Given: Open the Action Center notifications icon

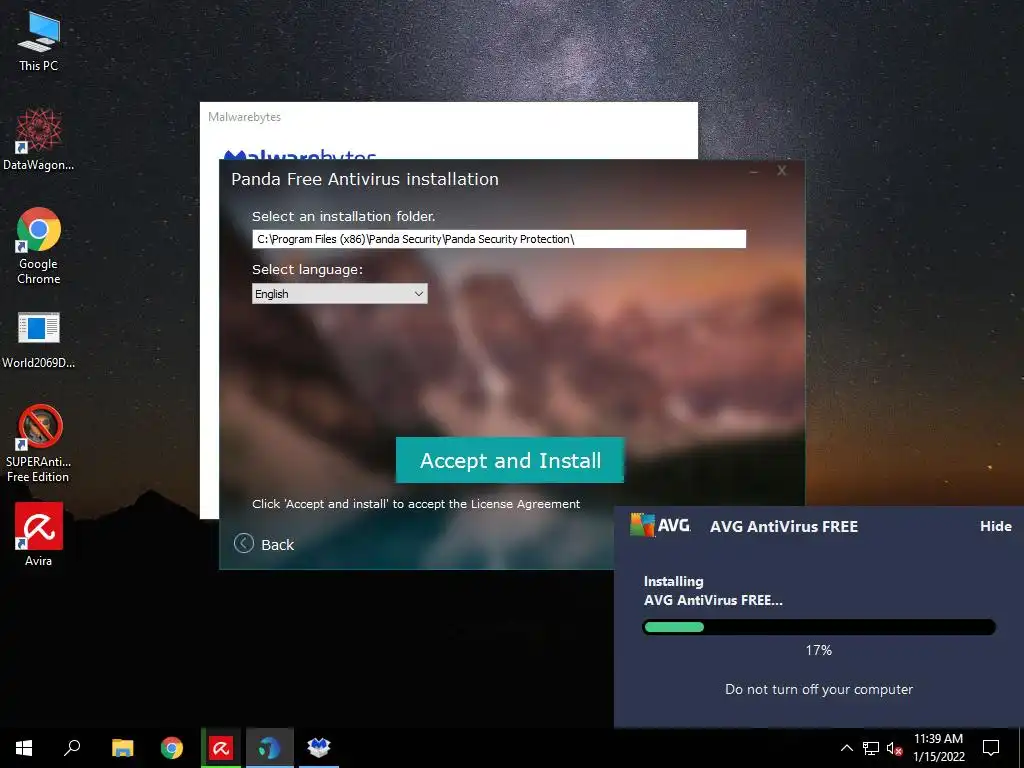Looking at the screenshot, I should pyautogui.click(x=991, y=748).
